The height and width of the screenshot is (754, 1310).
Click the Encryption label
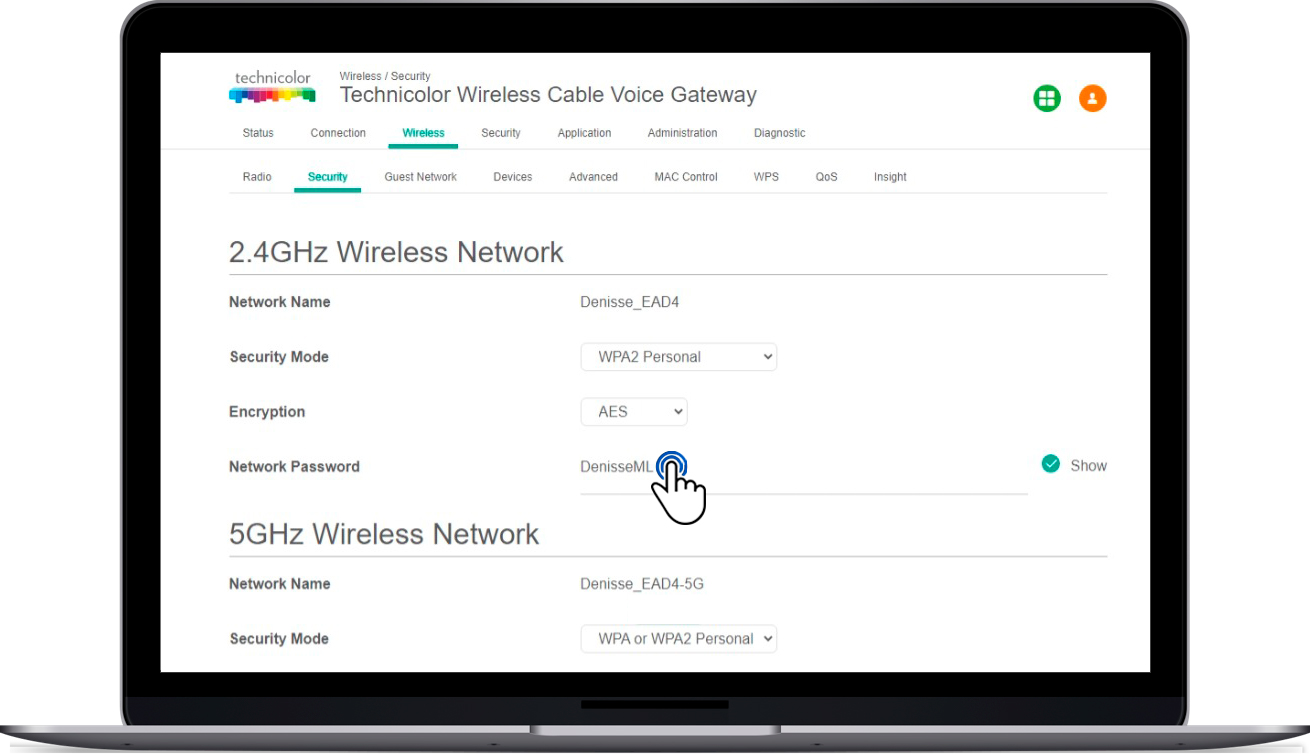tap(267, 412)
